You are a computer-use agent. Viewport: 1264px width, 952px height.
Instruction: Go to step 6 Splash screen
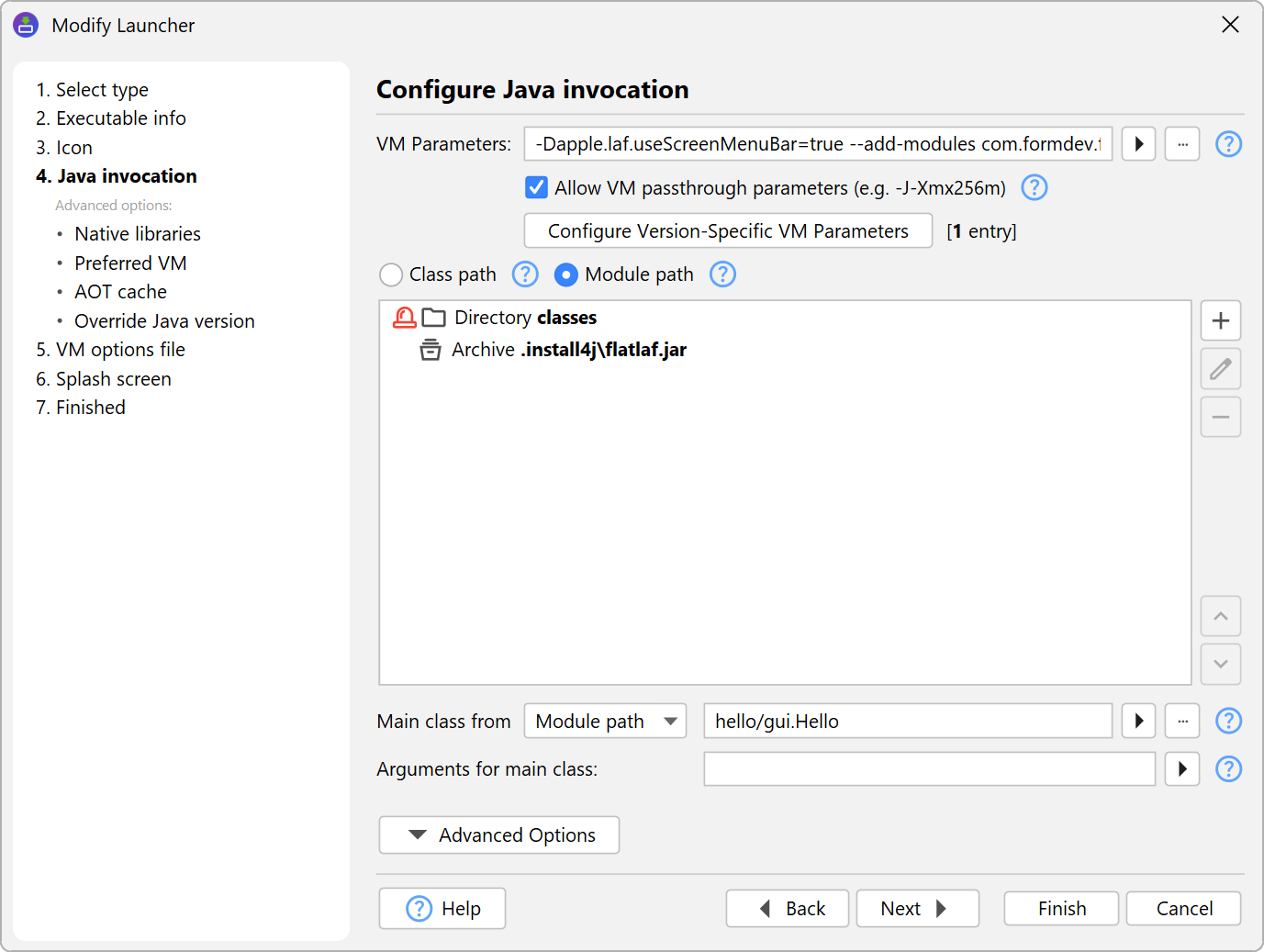coord(104,379)
